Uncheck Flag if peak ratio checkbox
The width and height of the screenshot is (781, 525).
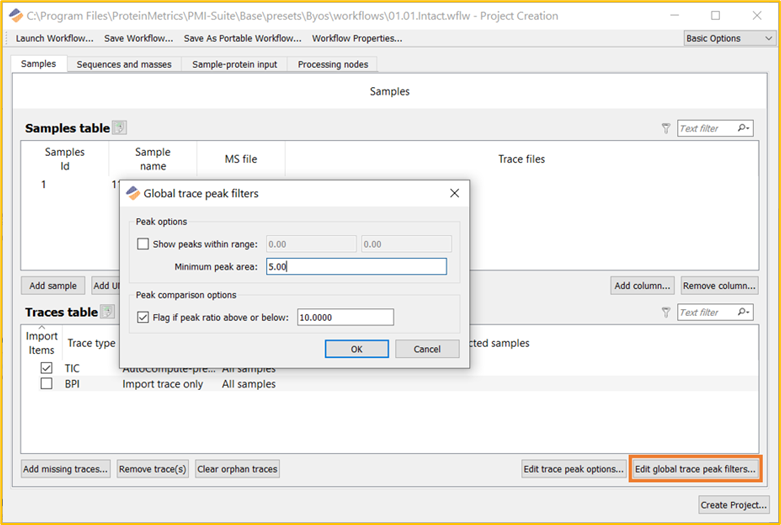click(x=143, y=317)
